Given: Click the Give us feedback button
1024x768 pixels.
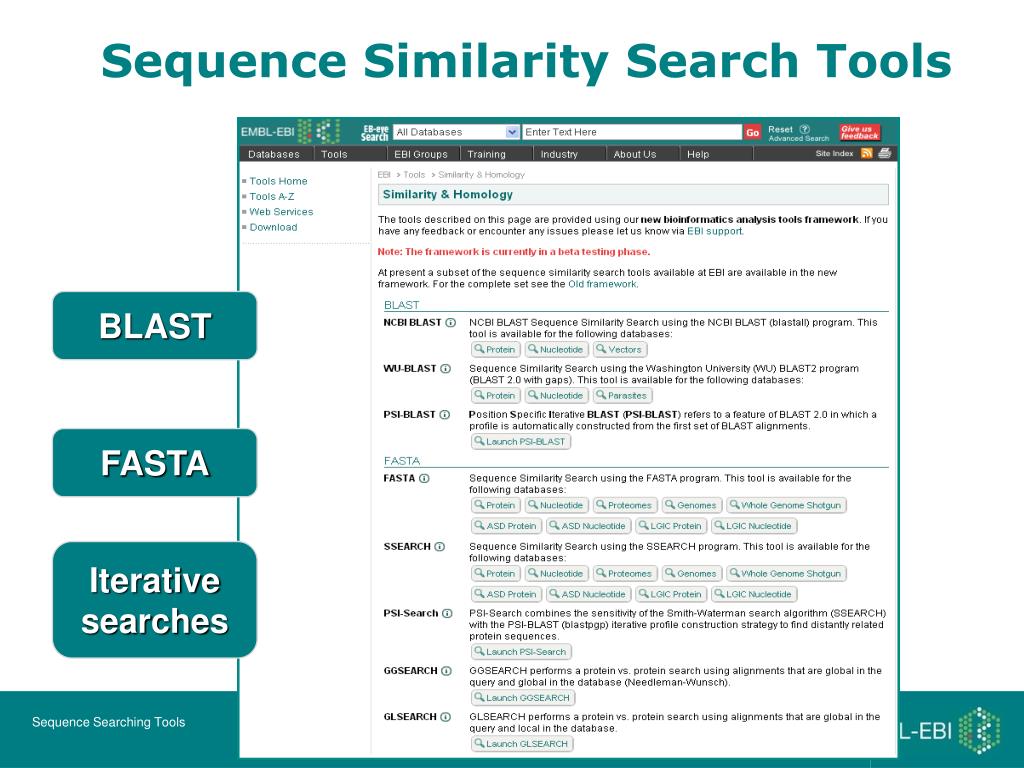Looking at the screenshot, I should tap(859, 132).
